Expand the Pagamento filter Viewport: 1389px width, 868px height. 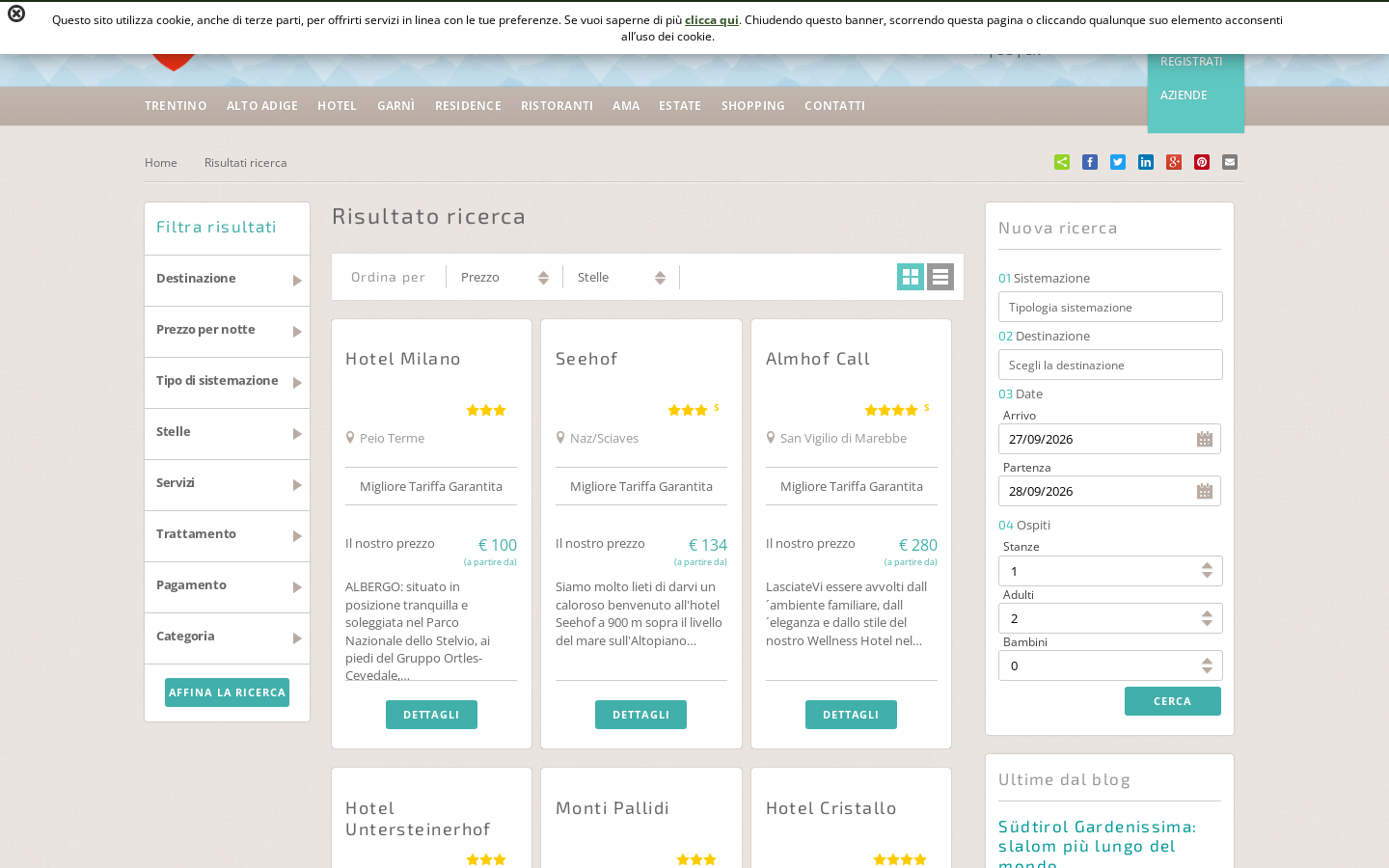(228, 586)
